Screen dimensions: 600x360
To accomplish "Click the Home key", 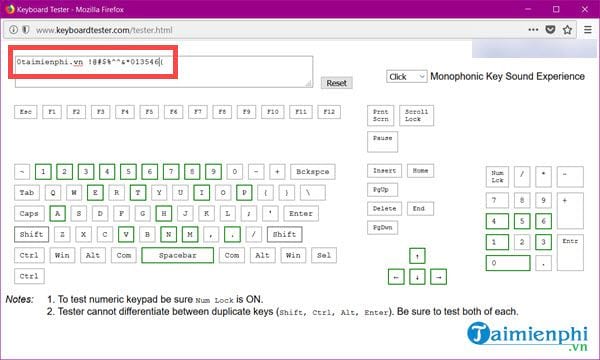I will tap(420, 171).
